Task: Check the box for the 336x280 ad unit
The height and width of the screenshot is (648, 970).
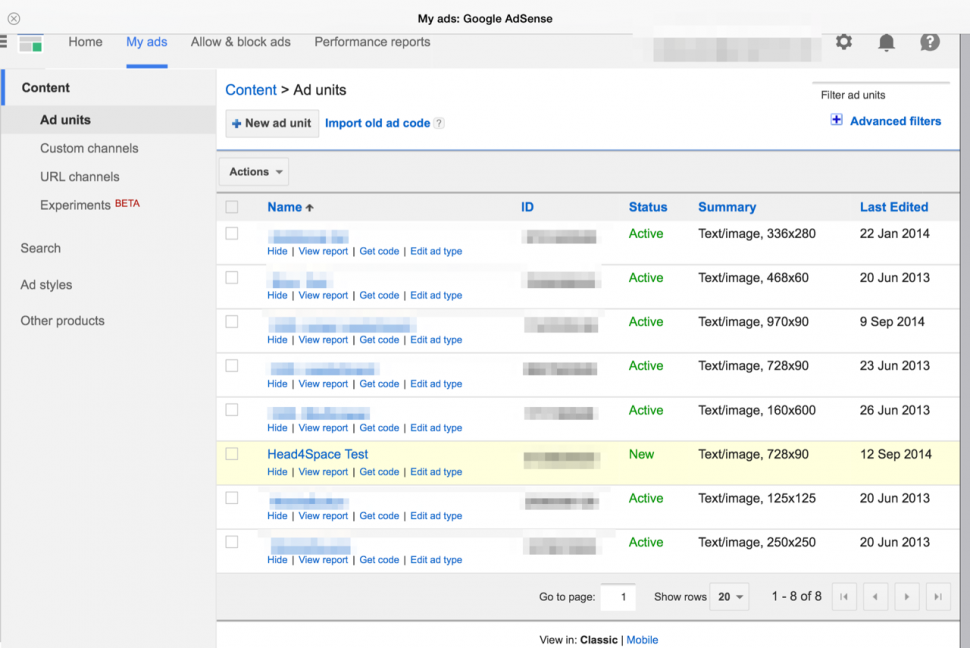Action: tap(232, 233)
